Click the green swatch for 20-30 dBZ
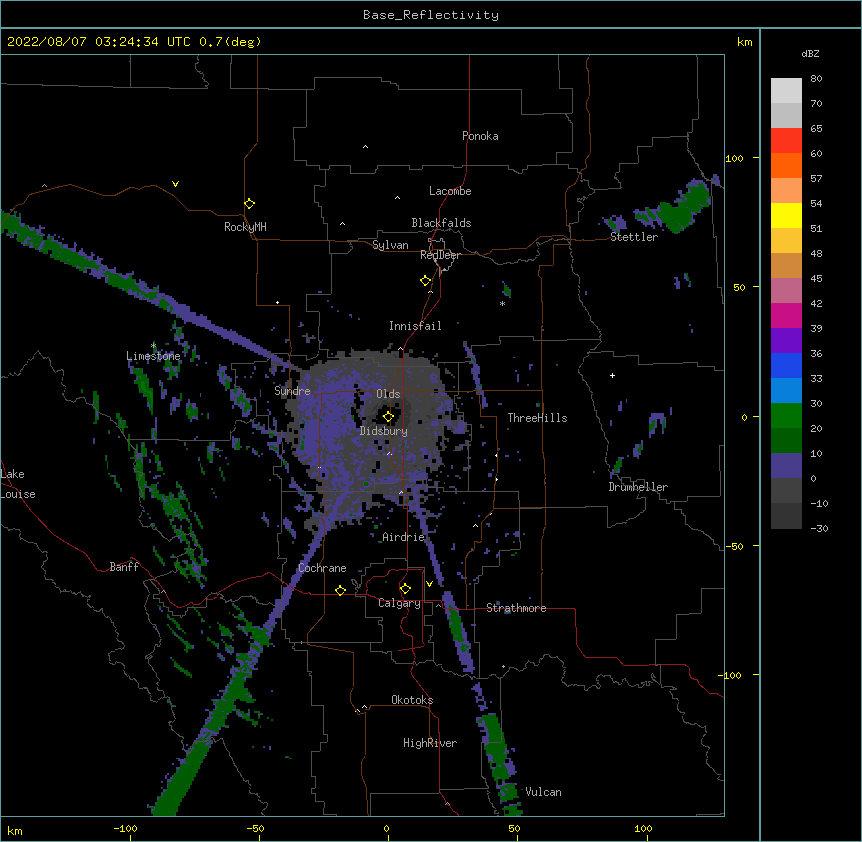 click(x=786, y=416)
